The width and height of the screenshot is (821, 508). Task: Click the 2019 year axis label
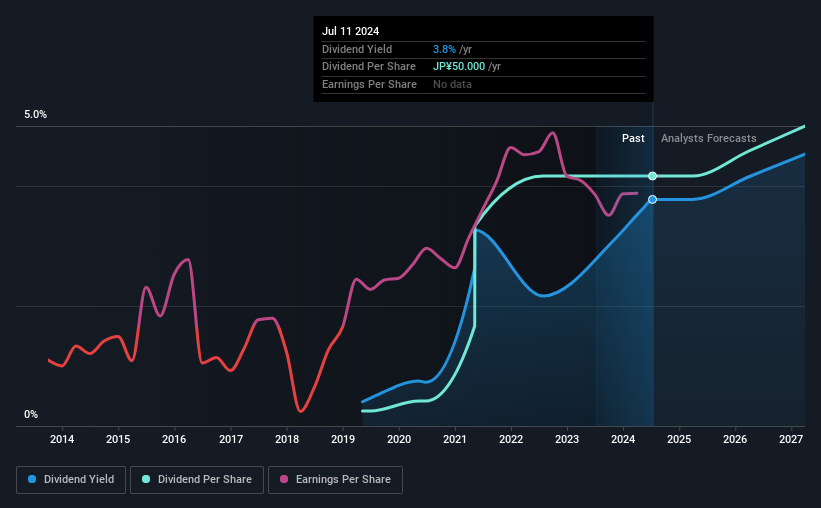pos(343,439)
